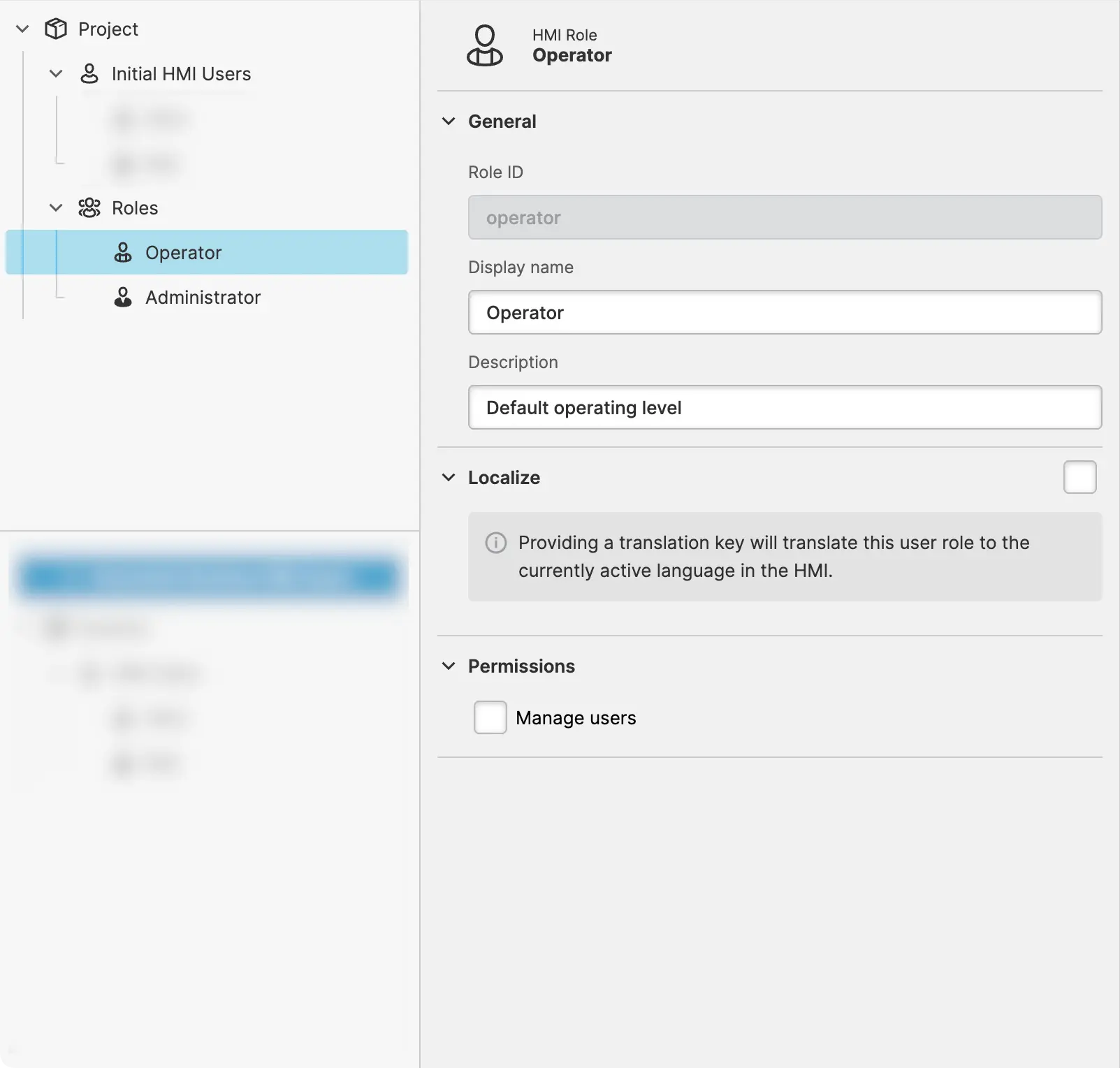Click the Administrator role icon in tree
Screen dimensions: 1120x1068
point(123,297)
